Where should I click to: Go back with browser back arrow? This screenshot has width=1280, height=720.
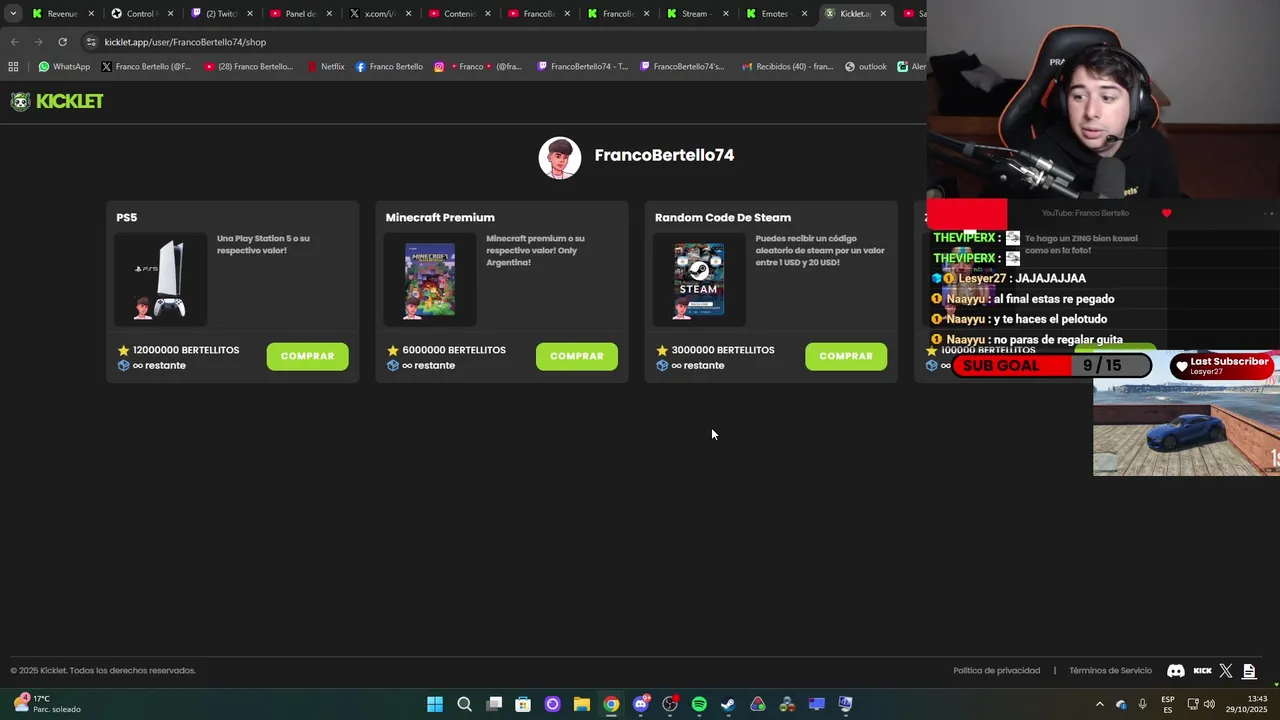click(x=14, y=42)
